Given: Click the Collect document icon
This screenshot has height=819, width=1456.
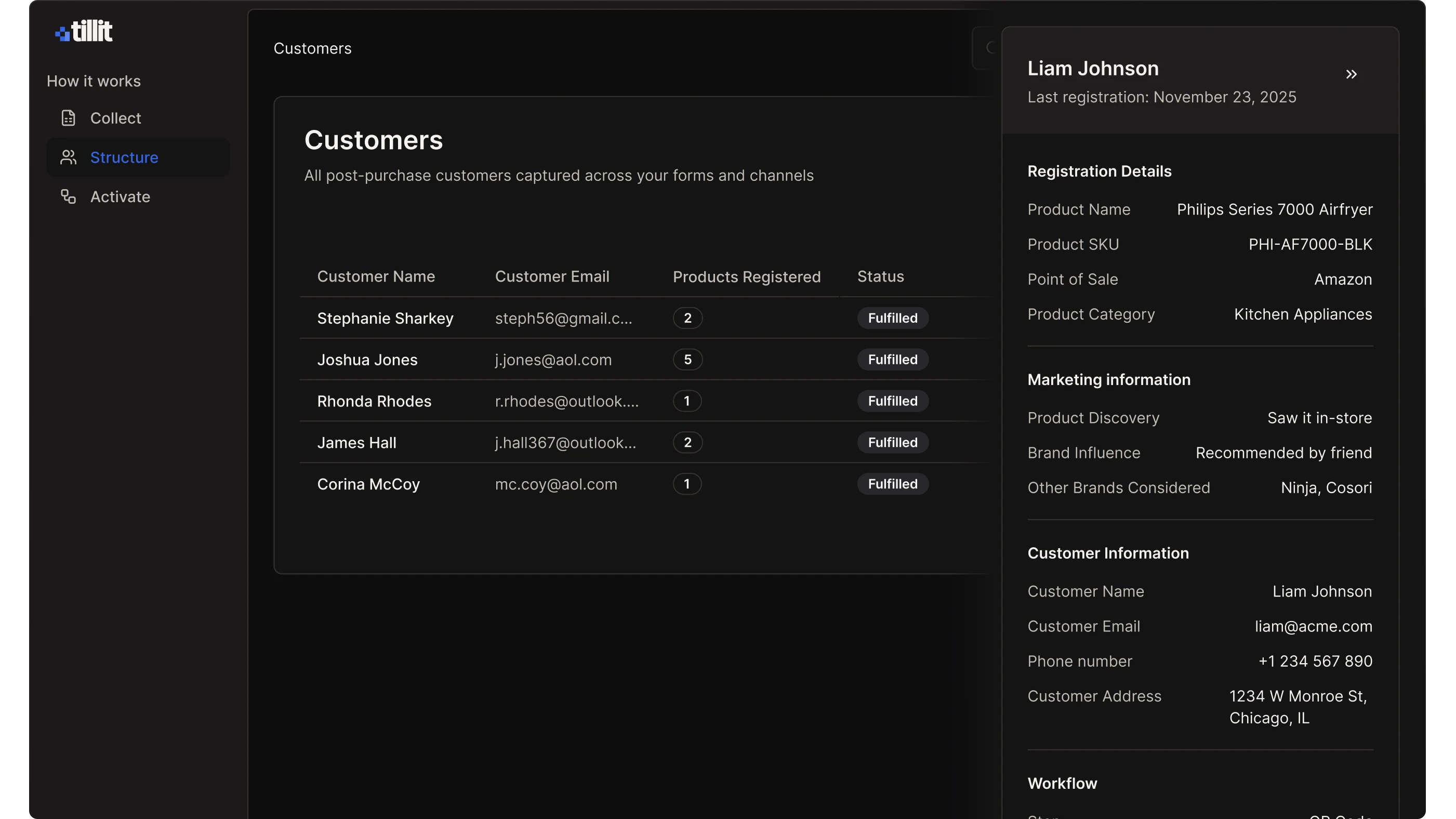Looking at the screenshot, I should click(69, 118).
